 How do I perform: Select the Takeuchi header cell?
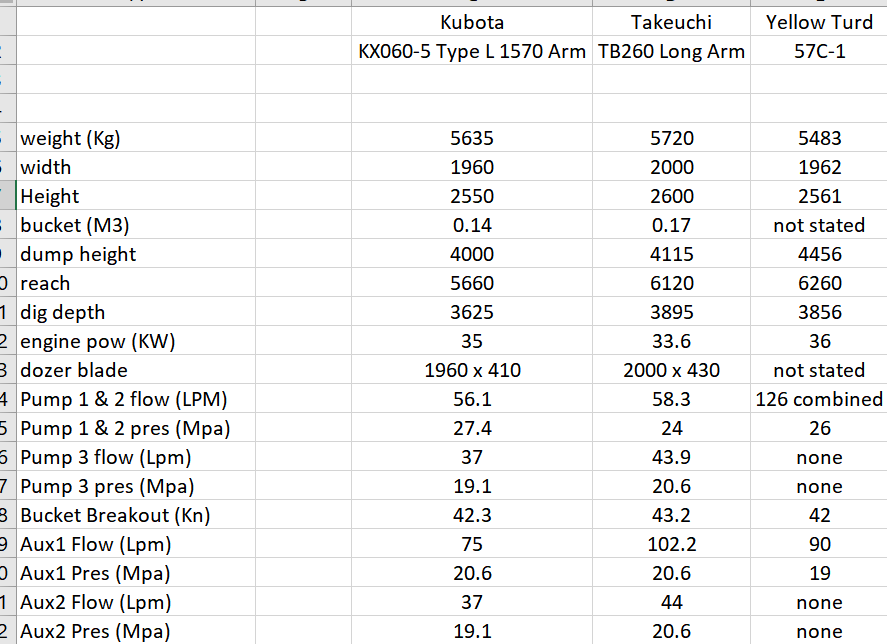(x=671, y=22)
